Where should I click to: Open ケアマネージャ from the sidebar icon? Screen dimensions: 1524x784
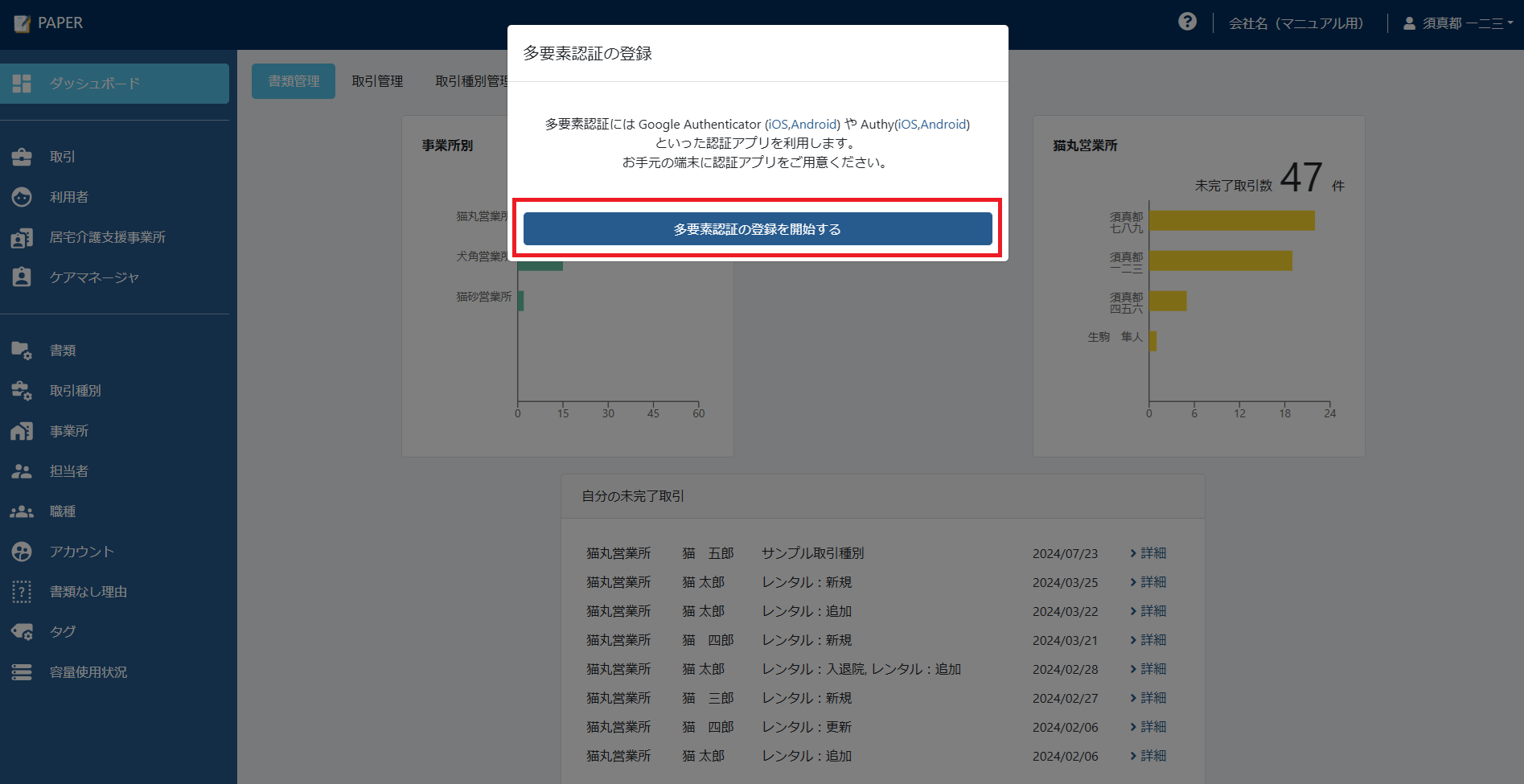tap(22, 277)
